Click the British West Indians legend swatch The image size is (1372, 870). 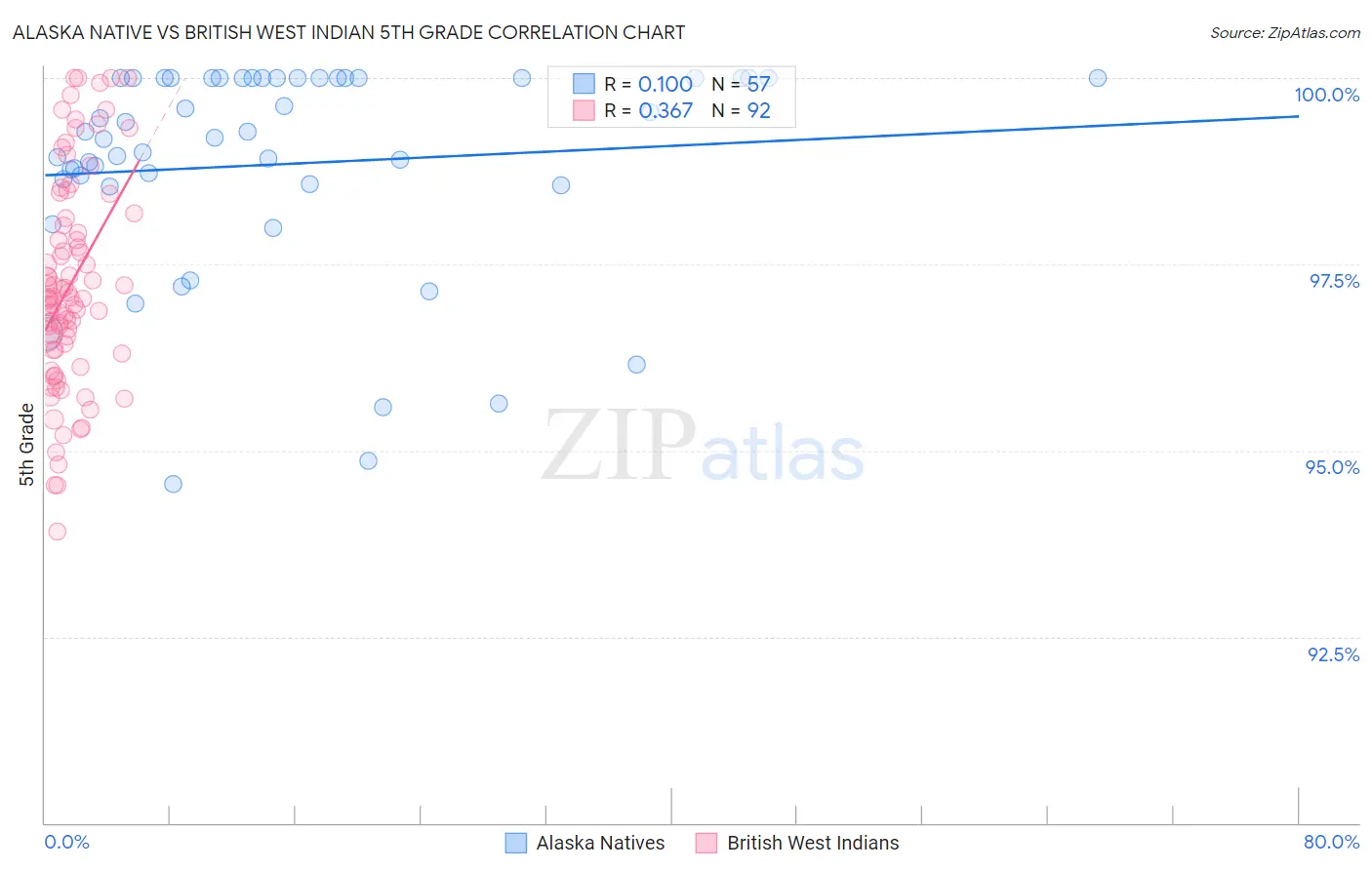[x=706, y=843]
